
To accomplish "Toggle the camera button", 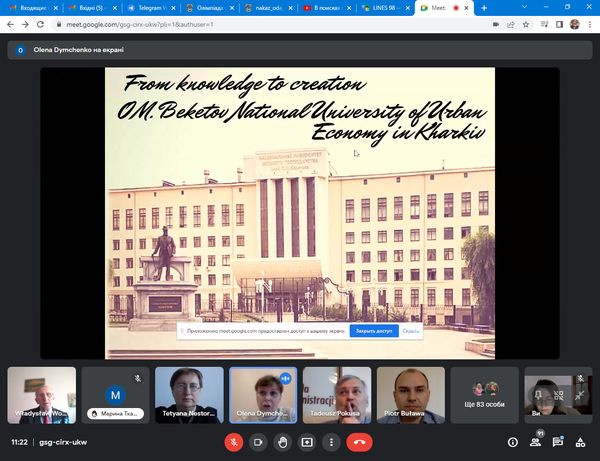I will click(258, 441).
